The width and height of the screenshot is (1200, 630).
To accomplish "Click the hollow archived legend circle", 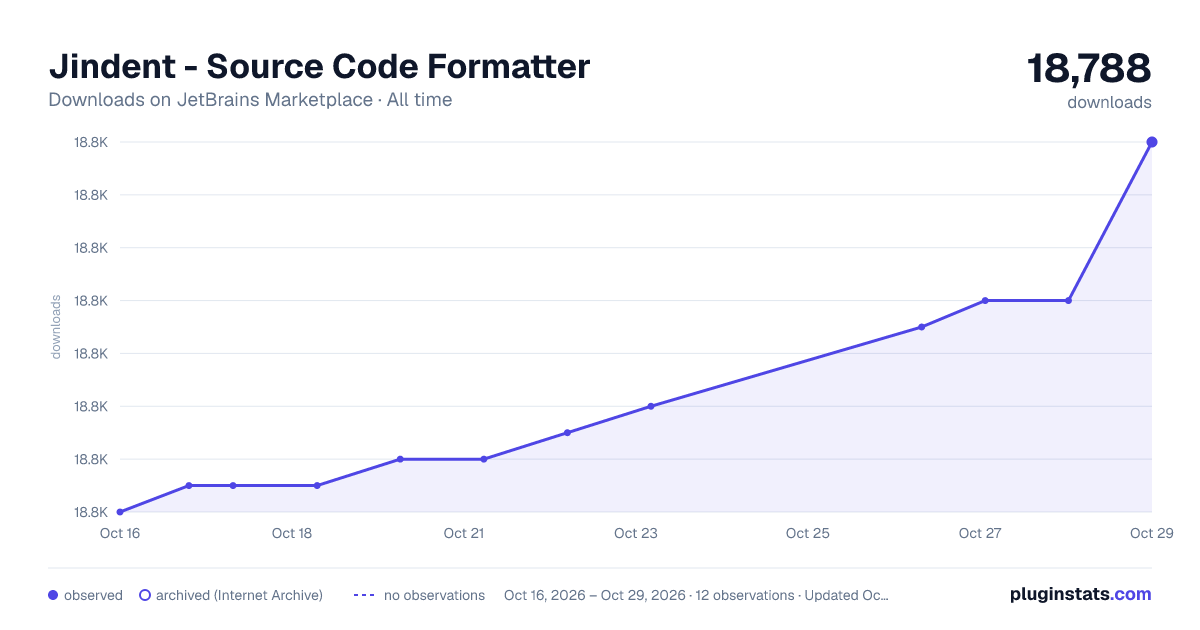I will click(x=144, y=595).
